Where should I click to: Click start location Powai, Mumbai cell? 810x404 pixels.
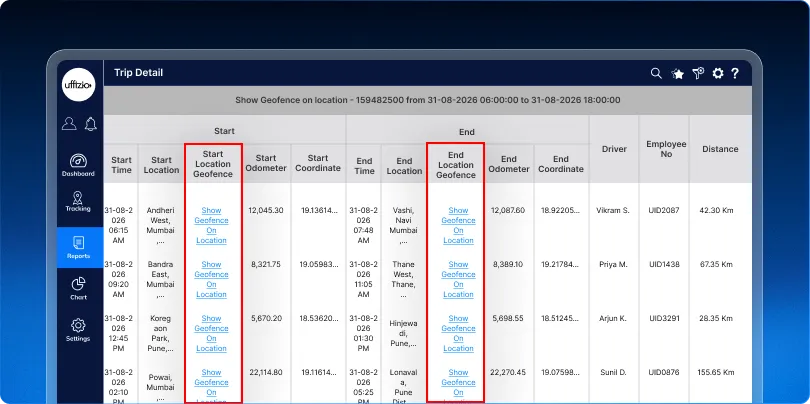[x=161, y=386]
